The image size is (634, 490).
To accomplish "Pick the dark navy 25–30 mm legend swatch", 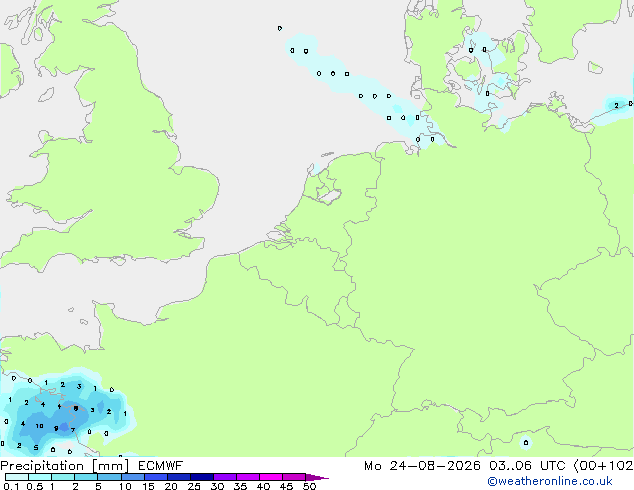I will coord(202,477).
